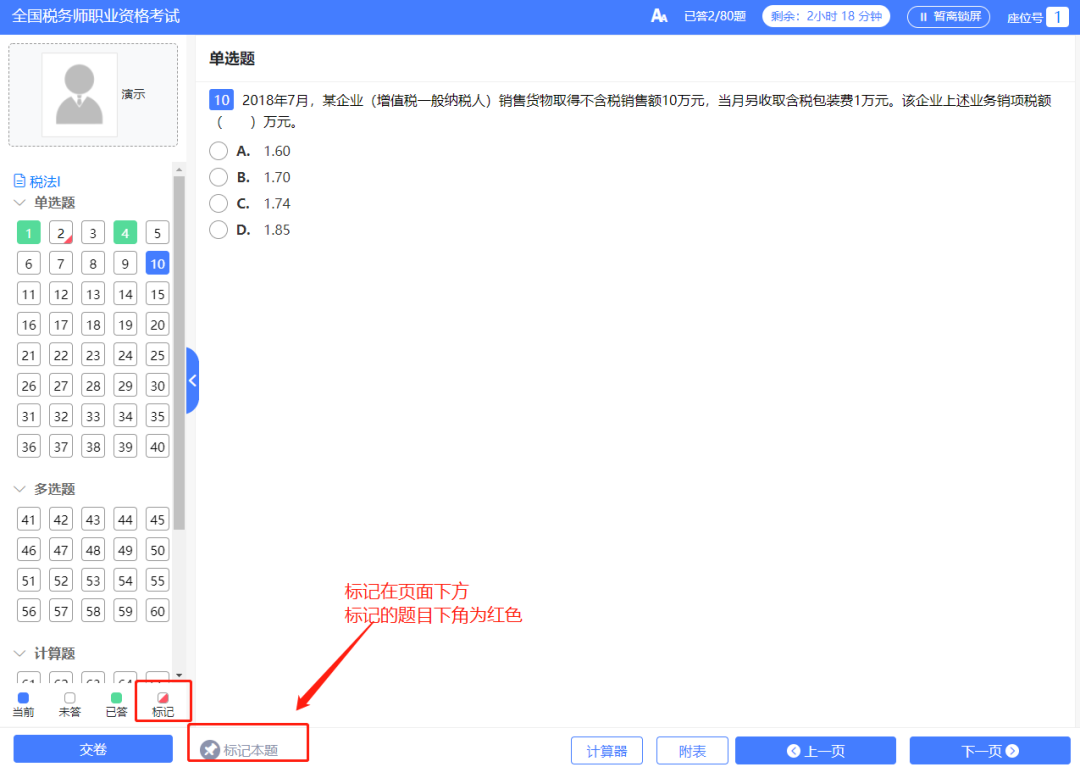Click scrollbar up arrow in question list

[x=179, y=169]
